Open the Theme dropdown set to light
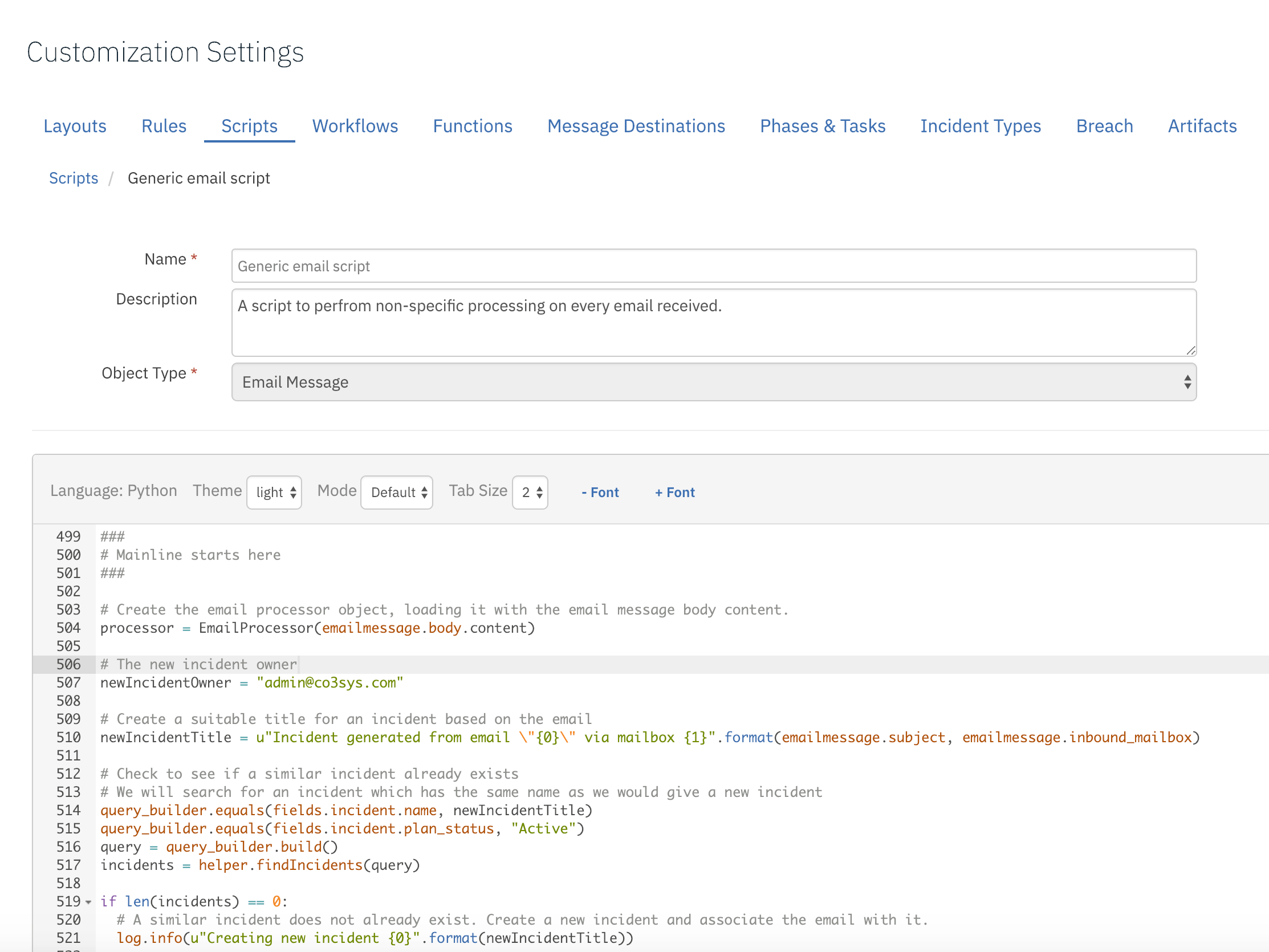This screenshot has height=952, width=1269. pyautogui.click(x=274, y=492)
